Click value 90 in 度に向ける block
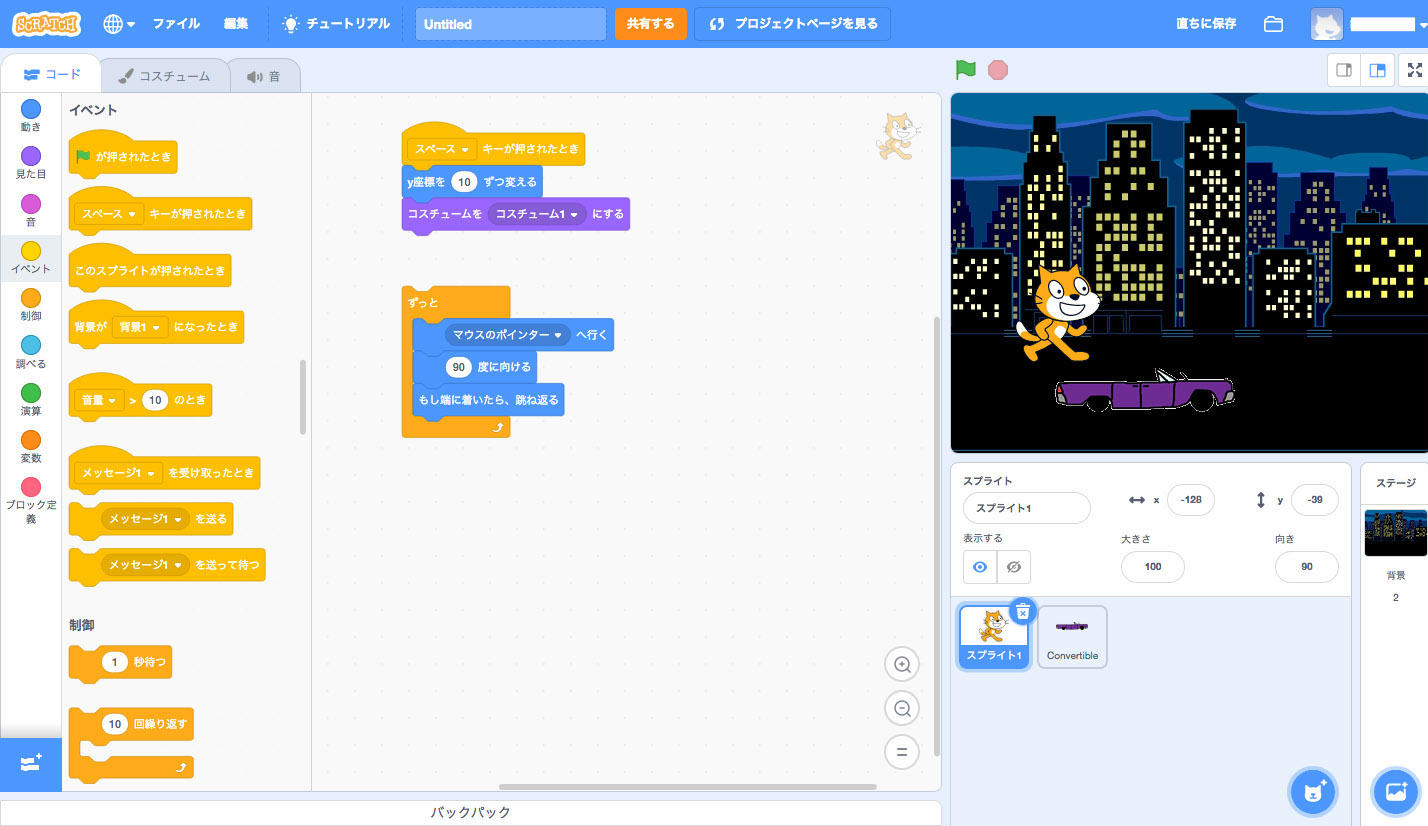1428x826 pixels. tap(459, 367)
